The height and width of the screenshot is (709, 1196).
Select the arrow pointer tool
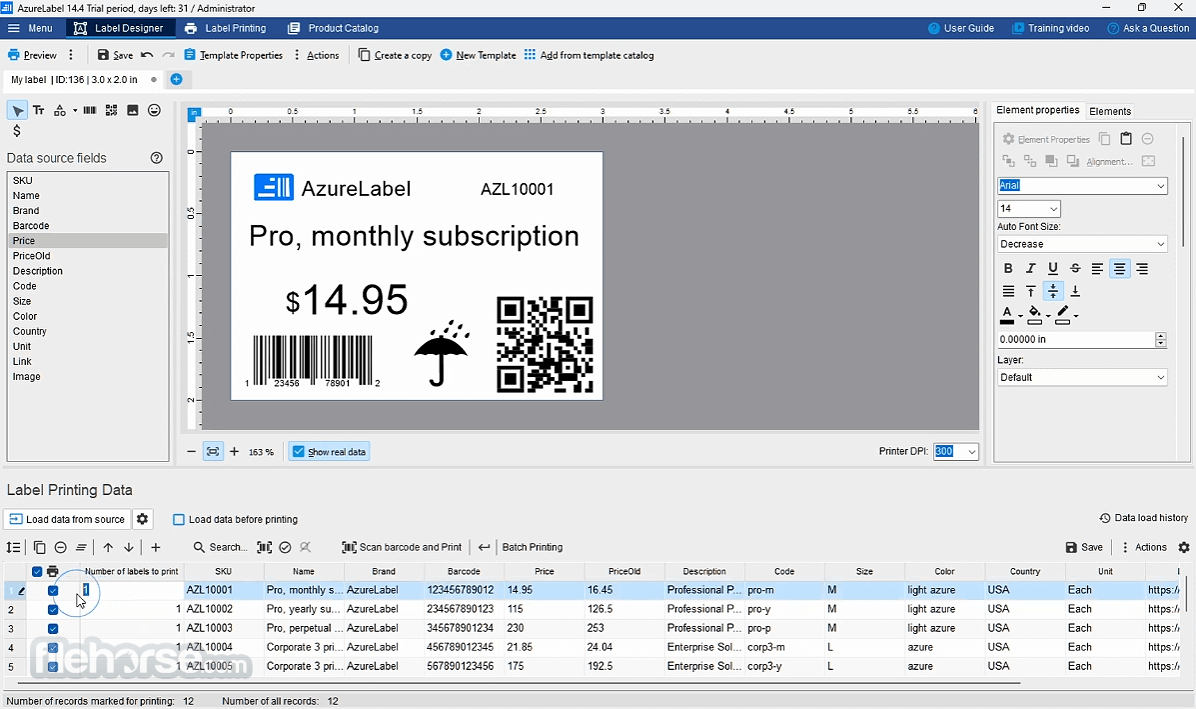pyautogui.click(x=17, y=111)
